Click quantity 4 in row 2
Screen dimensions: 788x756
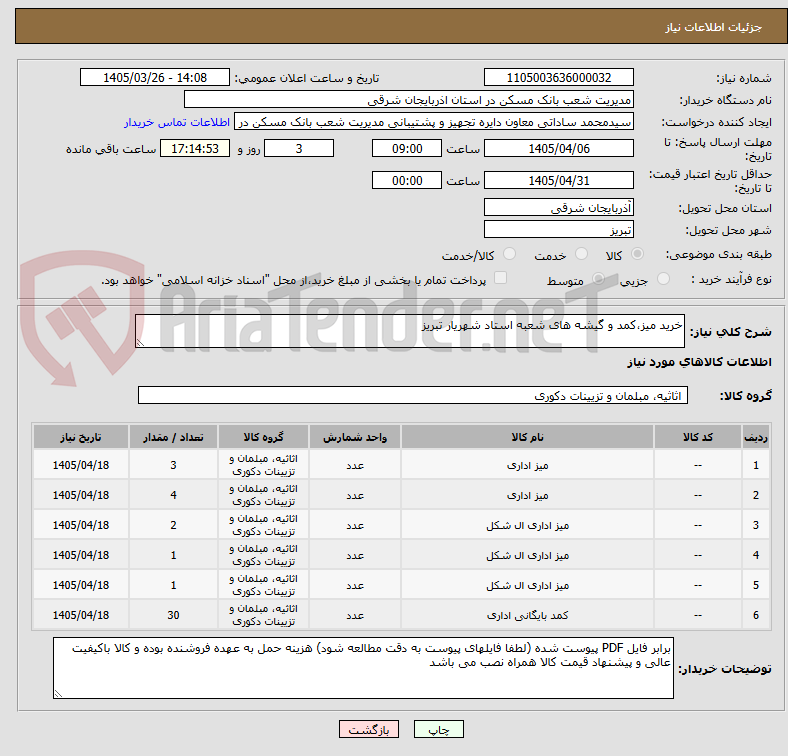[x=173, y=495]
